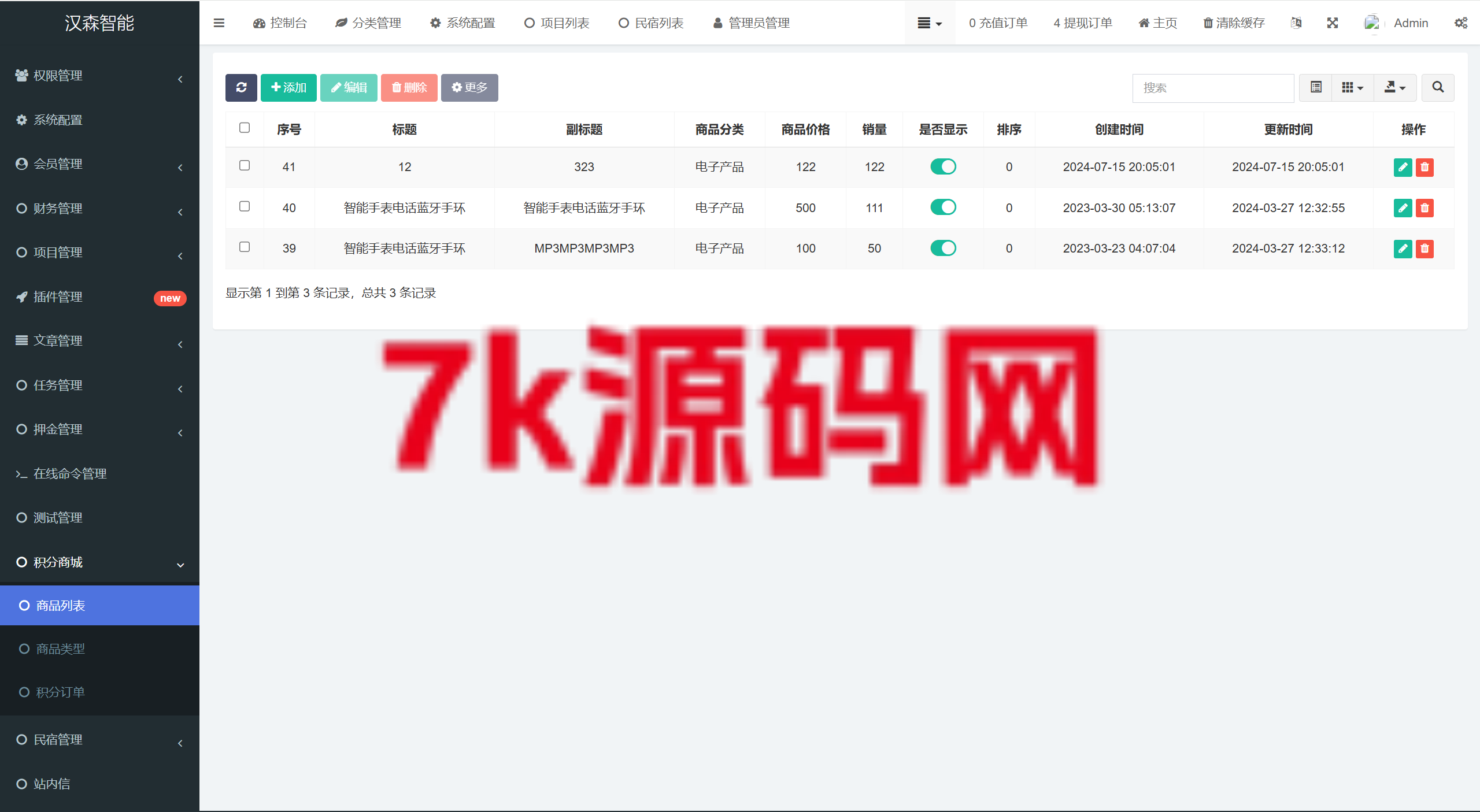Select 商品列表 submenu item
The width and height of the screenshot is (1480, 812).
[x=99, y=606]
